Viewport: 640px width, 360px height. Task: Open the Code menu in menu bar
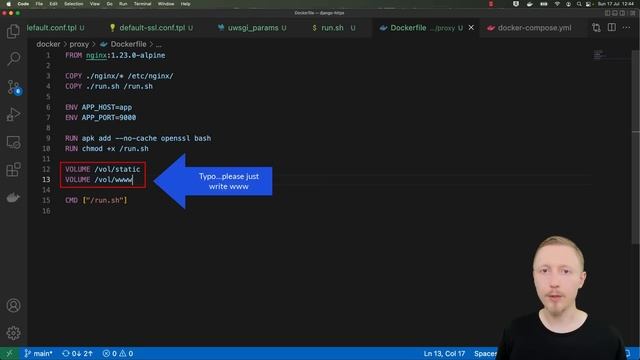pyautogui.click(x=23, y=4)
